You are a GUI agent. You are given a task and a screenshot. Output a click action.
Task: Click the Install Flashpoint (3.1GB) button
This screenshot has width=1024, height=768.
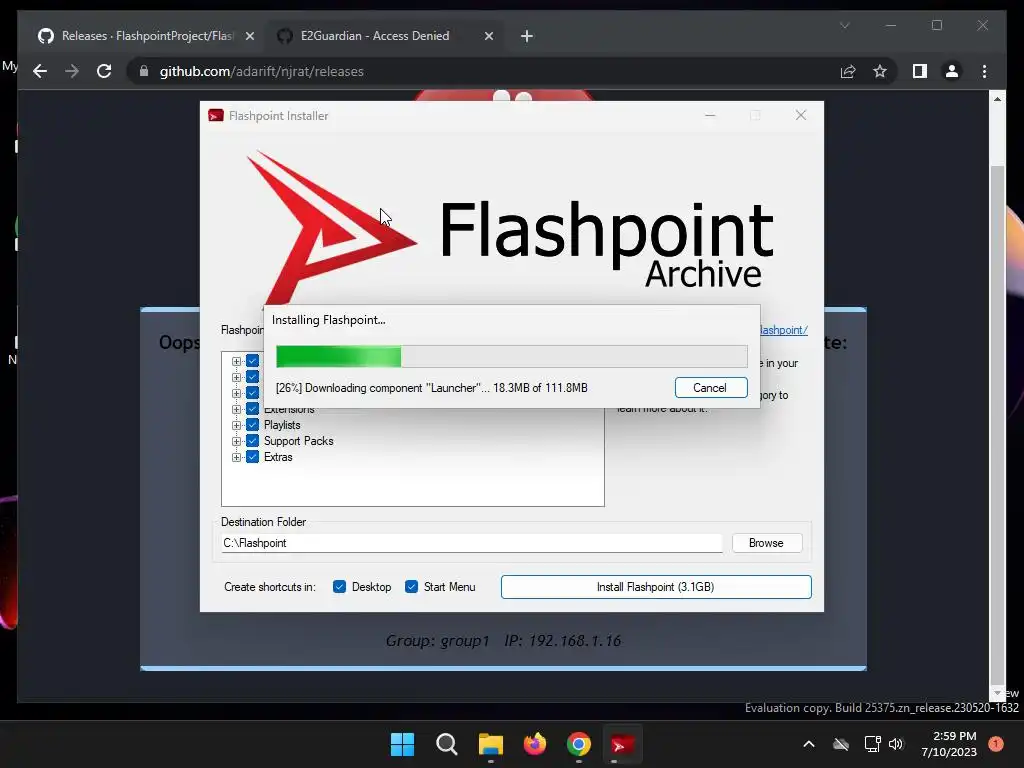point(656,587)
